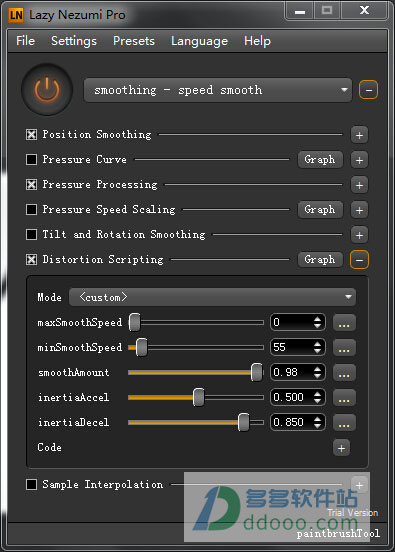Open inertiaDecel options ellipsis button

tap(344, 422)
